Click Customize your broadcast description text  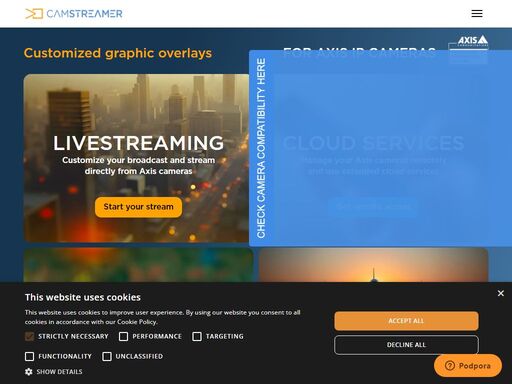[138, 166]
